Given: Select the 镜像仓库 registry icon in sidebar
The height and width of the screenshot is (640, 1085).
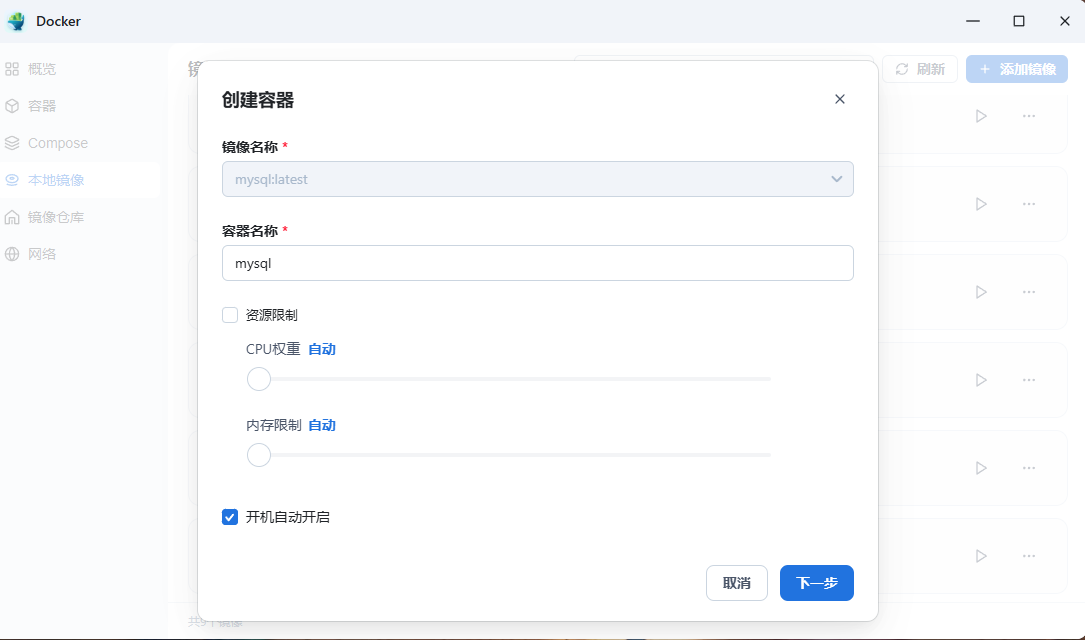Looking at the screenshot, I should pos(14,216).
